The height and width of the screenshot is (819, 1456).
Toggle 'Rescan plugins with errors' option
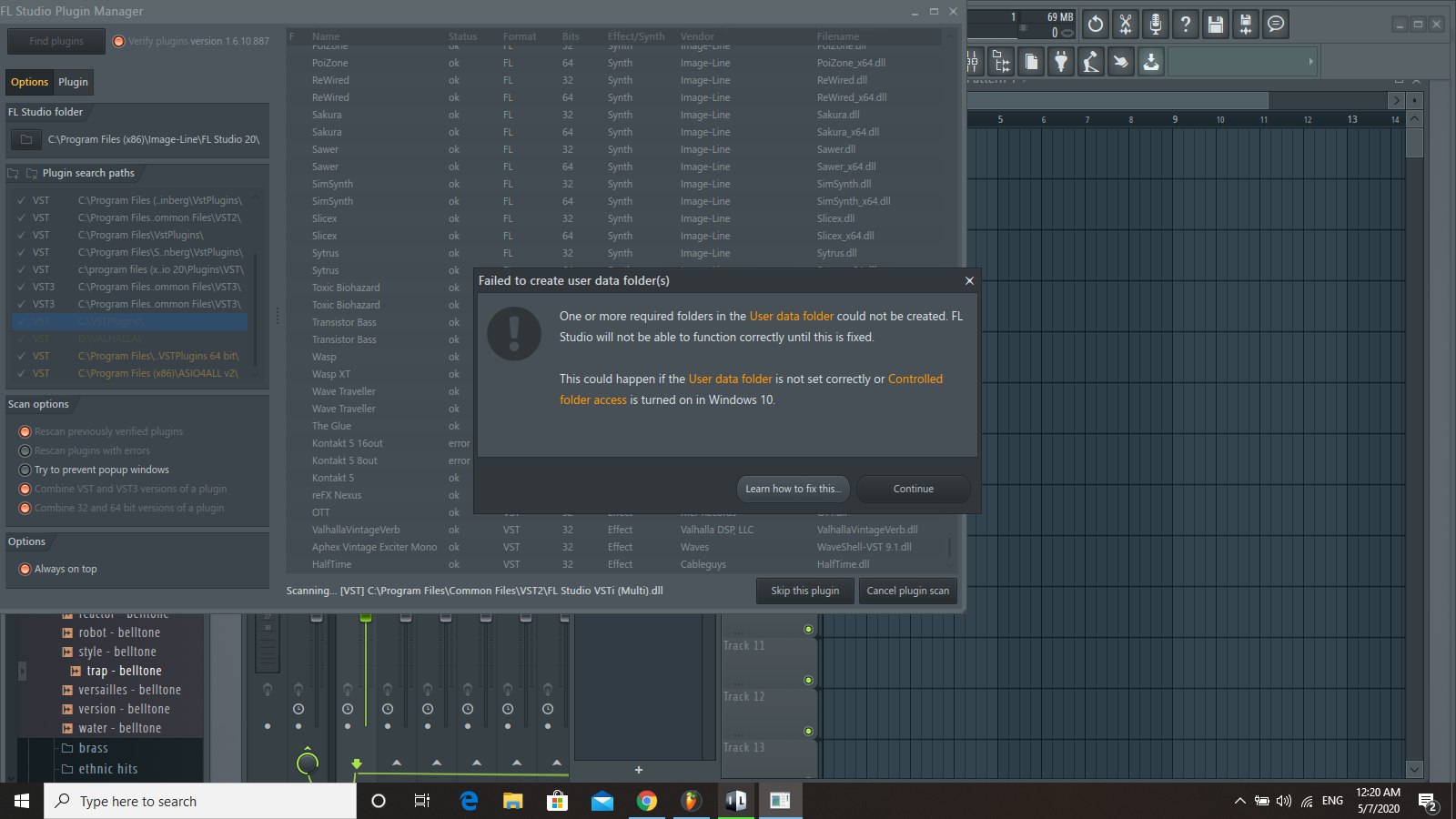point(25,450)
